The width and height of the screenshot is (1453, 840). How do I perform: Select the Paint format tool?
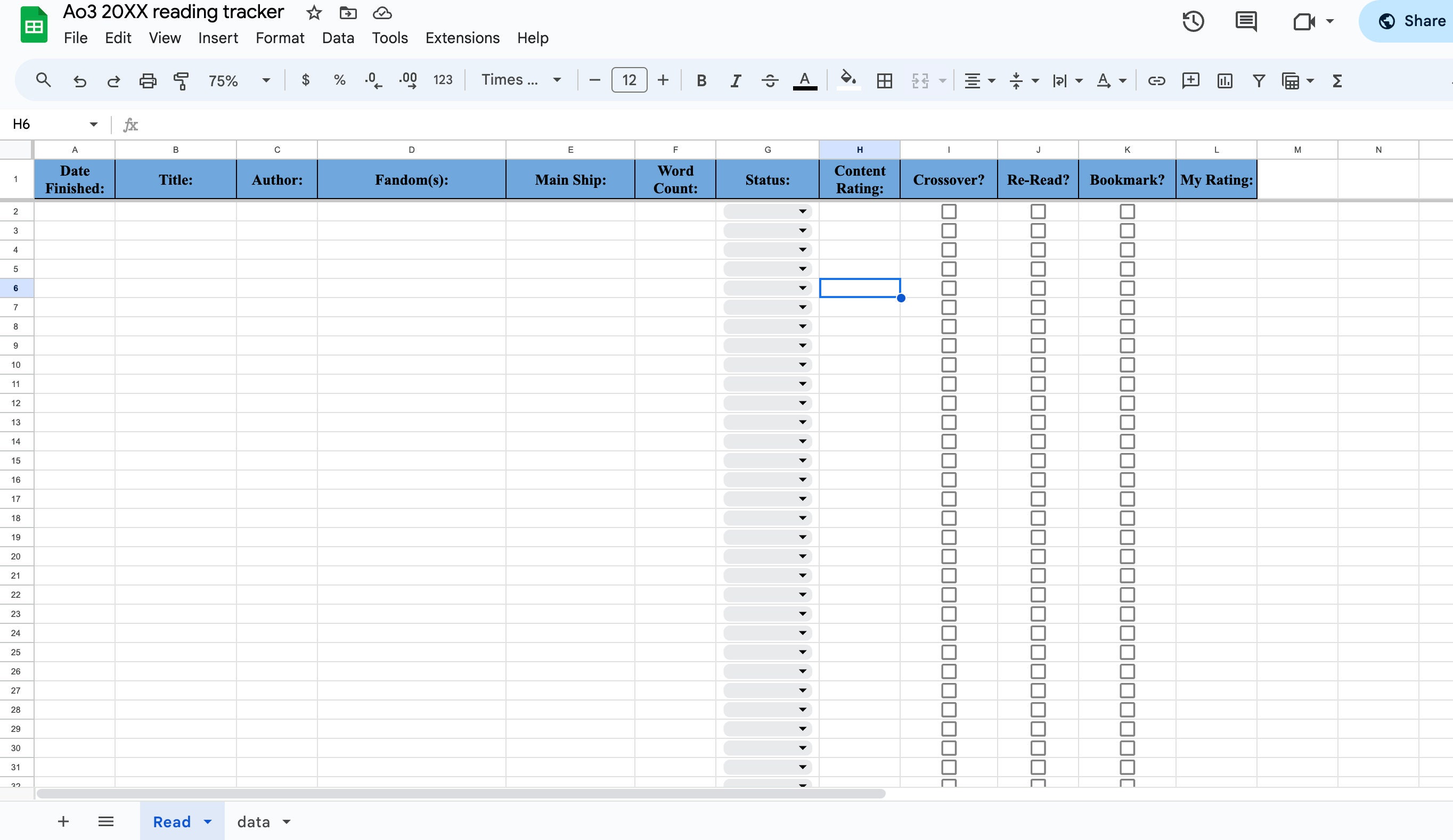point(181,80)
